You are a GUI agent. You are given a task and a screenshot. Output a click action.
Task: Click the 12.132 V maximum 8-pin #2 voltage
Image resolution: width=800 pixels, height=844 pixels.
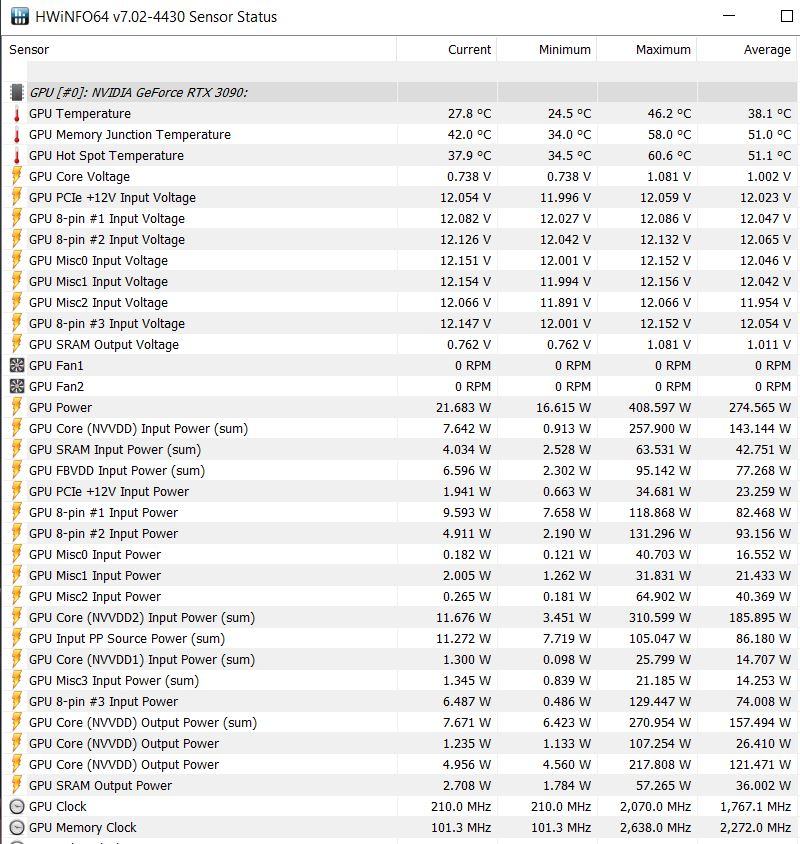[x=665, y=240]
